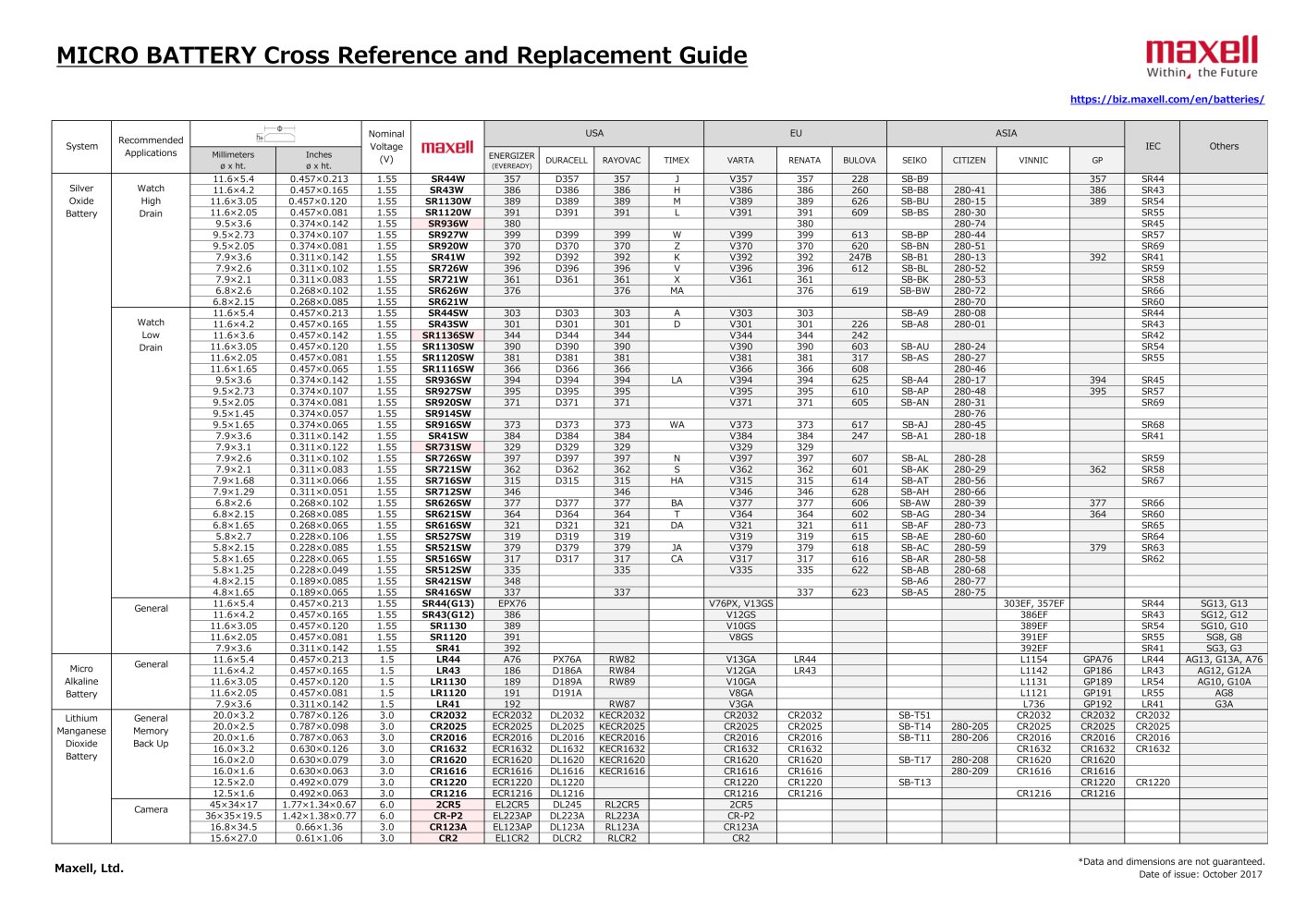This screenshot has width=1306, height=924.
Task: Click the 'LR1130' model cell
Action: 447,682
